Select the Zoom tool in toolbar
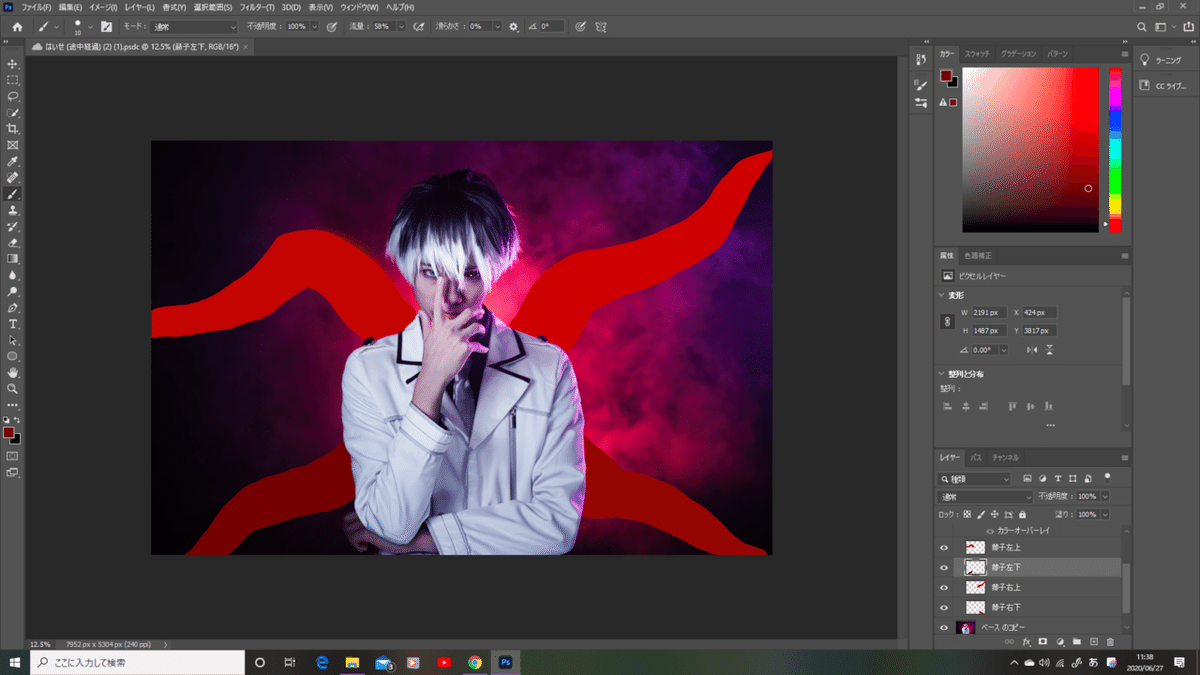This screenshot has height=675, width=1200. (x=13, y=388)
